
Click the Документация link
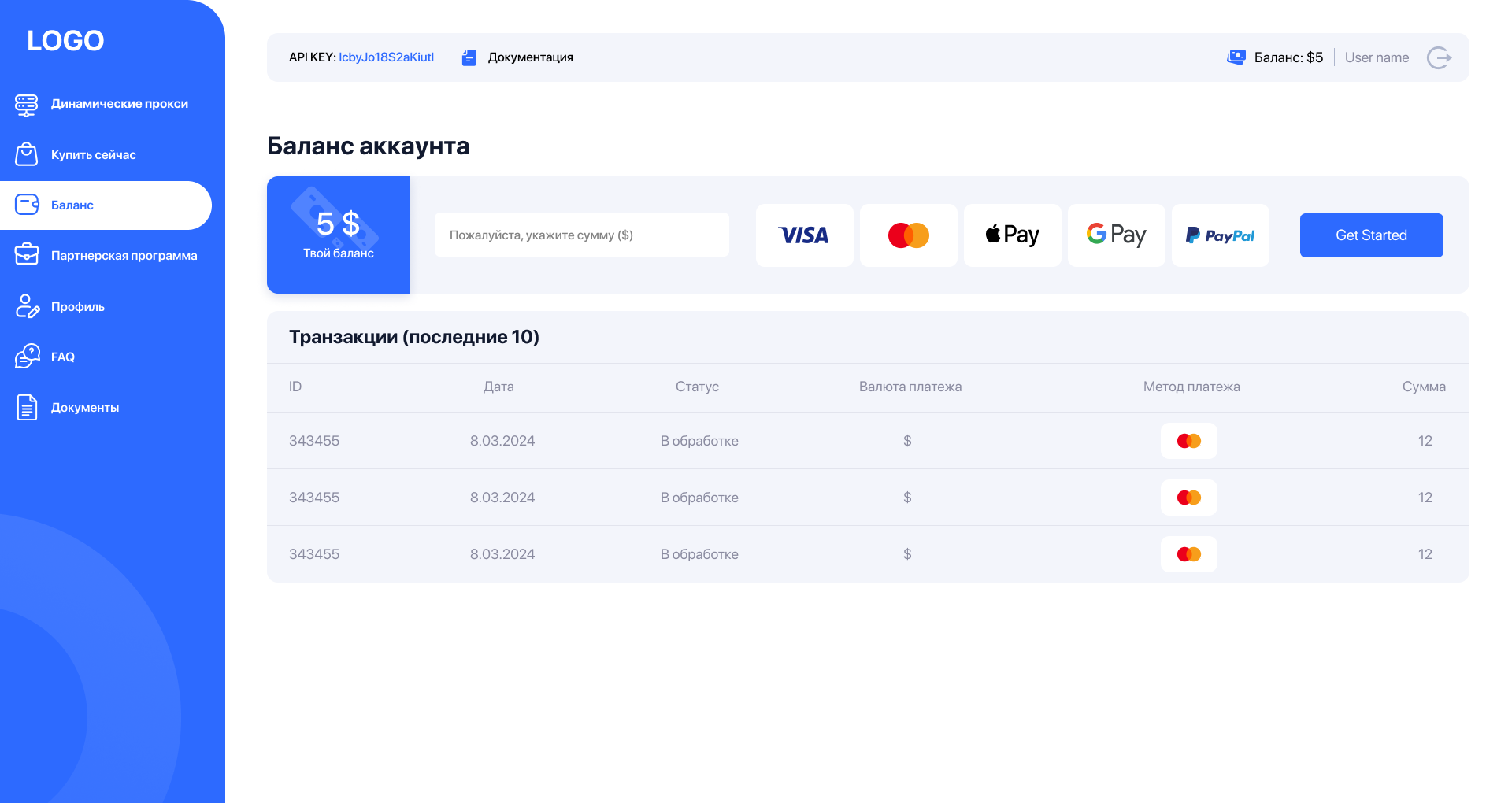coord(531,57)
